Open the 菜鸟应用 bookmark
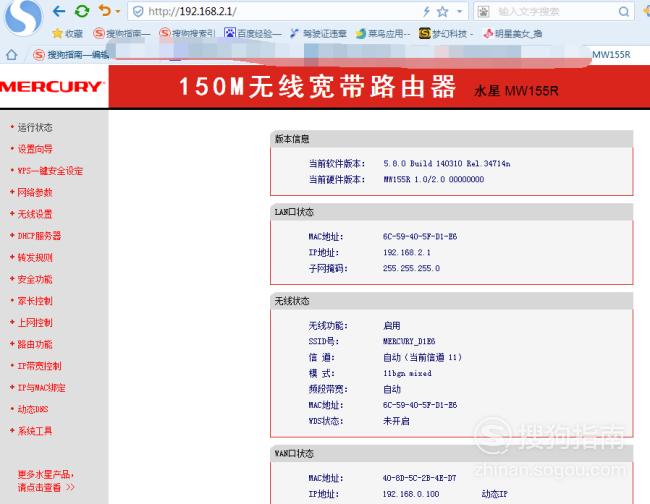Viewport: 650px width, 504px height. pyautogui.click(x=383, y=34)
